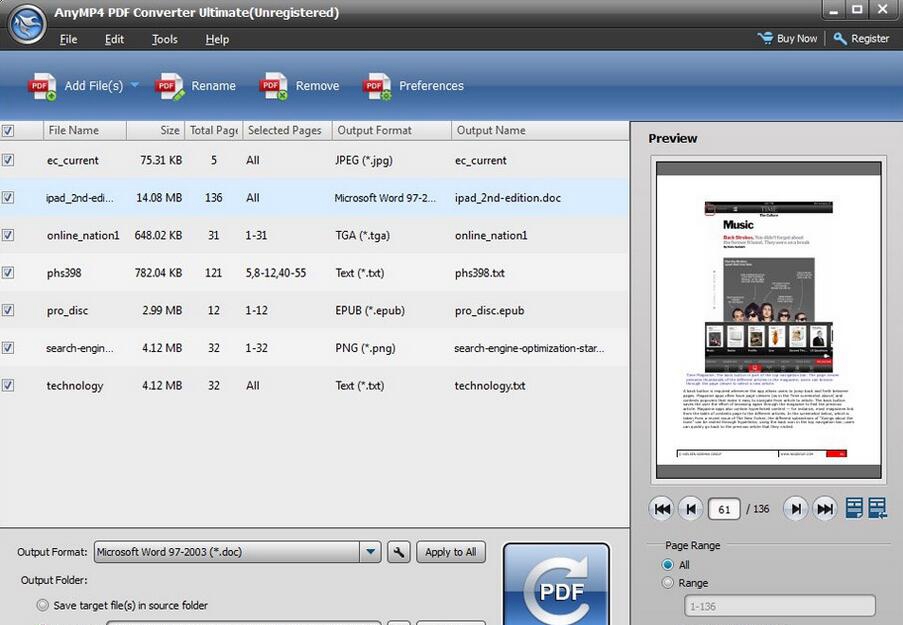Click the preview page thumbnail
Viewport: 903px width, 625px height.
tap(769, 320)
